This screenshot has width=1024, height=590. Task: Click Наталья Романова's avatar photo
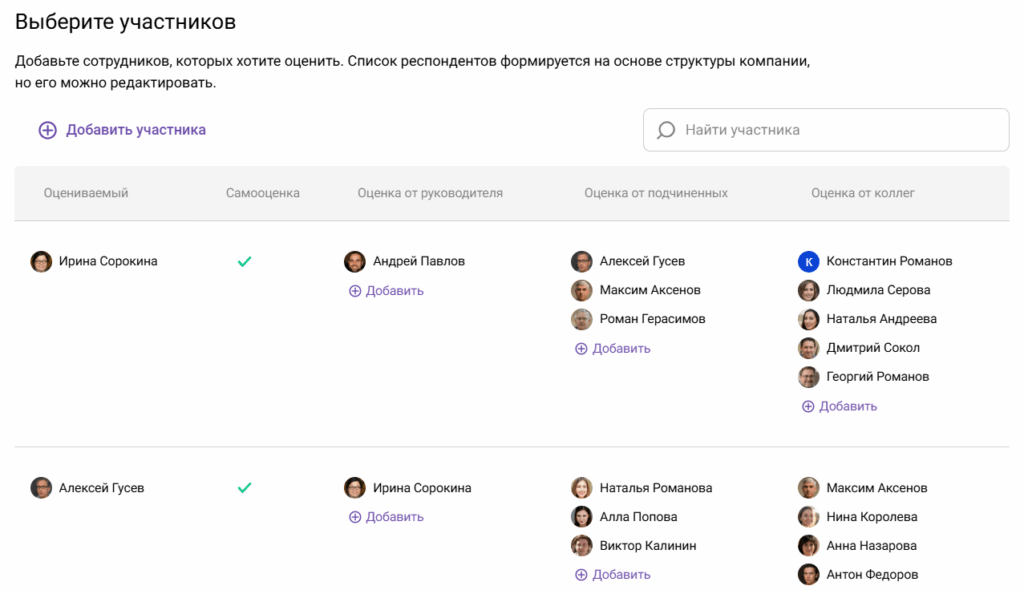point(582,487)
